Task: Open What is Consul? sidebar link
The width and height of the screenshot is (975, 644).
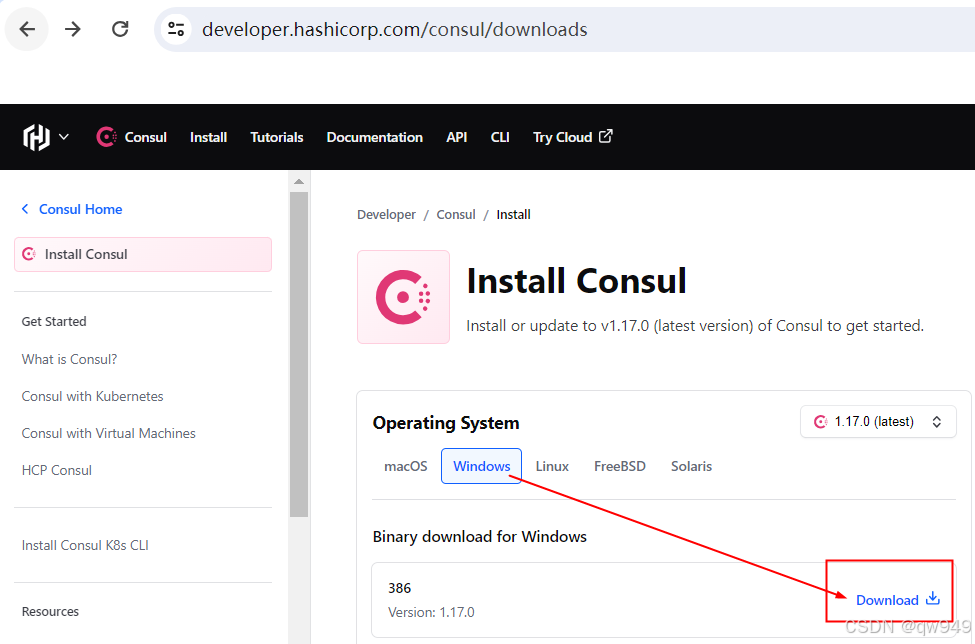Action: 69,359
